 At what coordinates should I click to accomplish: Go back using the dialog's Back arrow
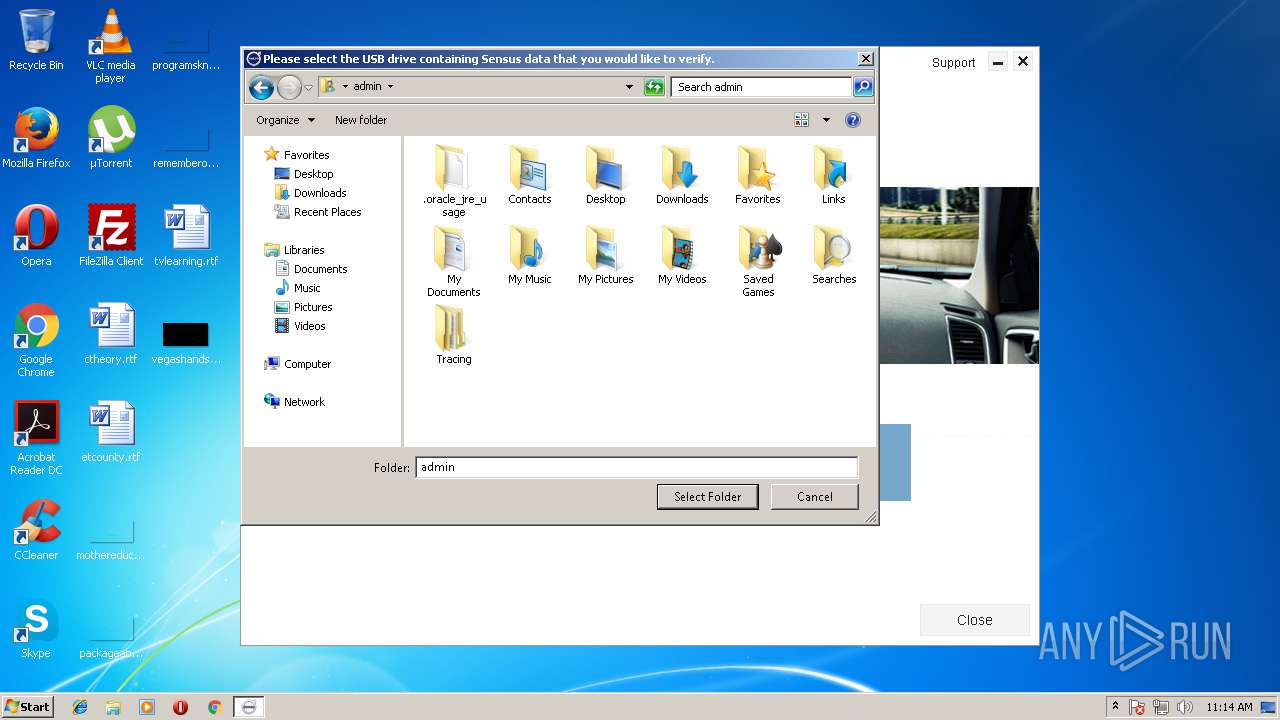[x=261, y=87]
